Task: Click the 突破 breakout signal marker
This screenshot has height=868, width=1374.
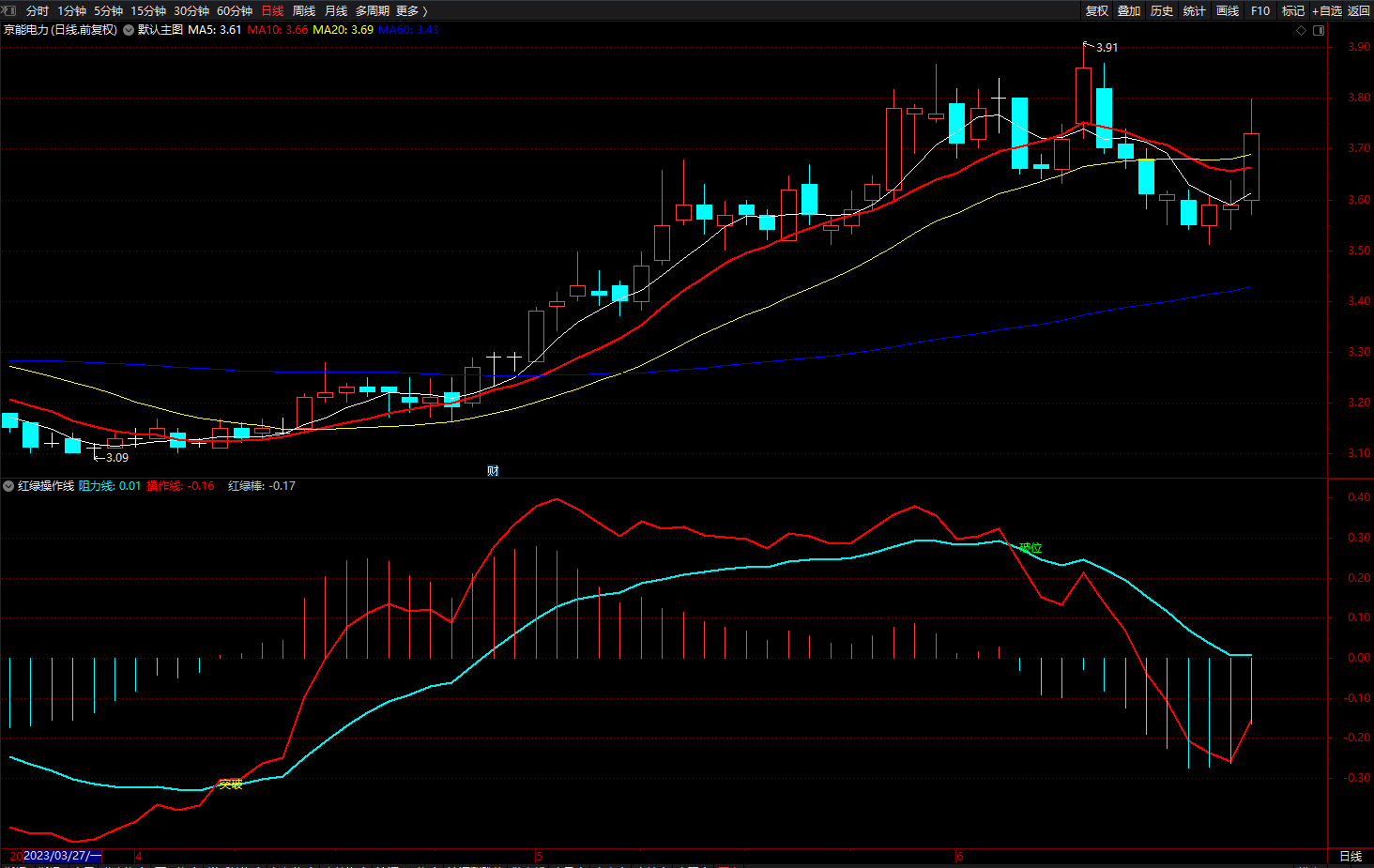Action: pyautogui.click(x=230, y=784)
